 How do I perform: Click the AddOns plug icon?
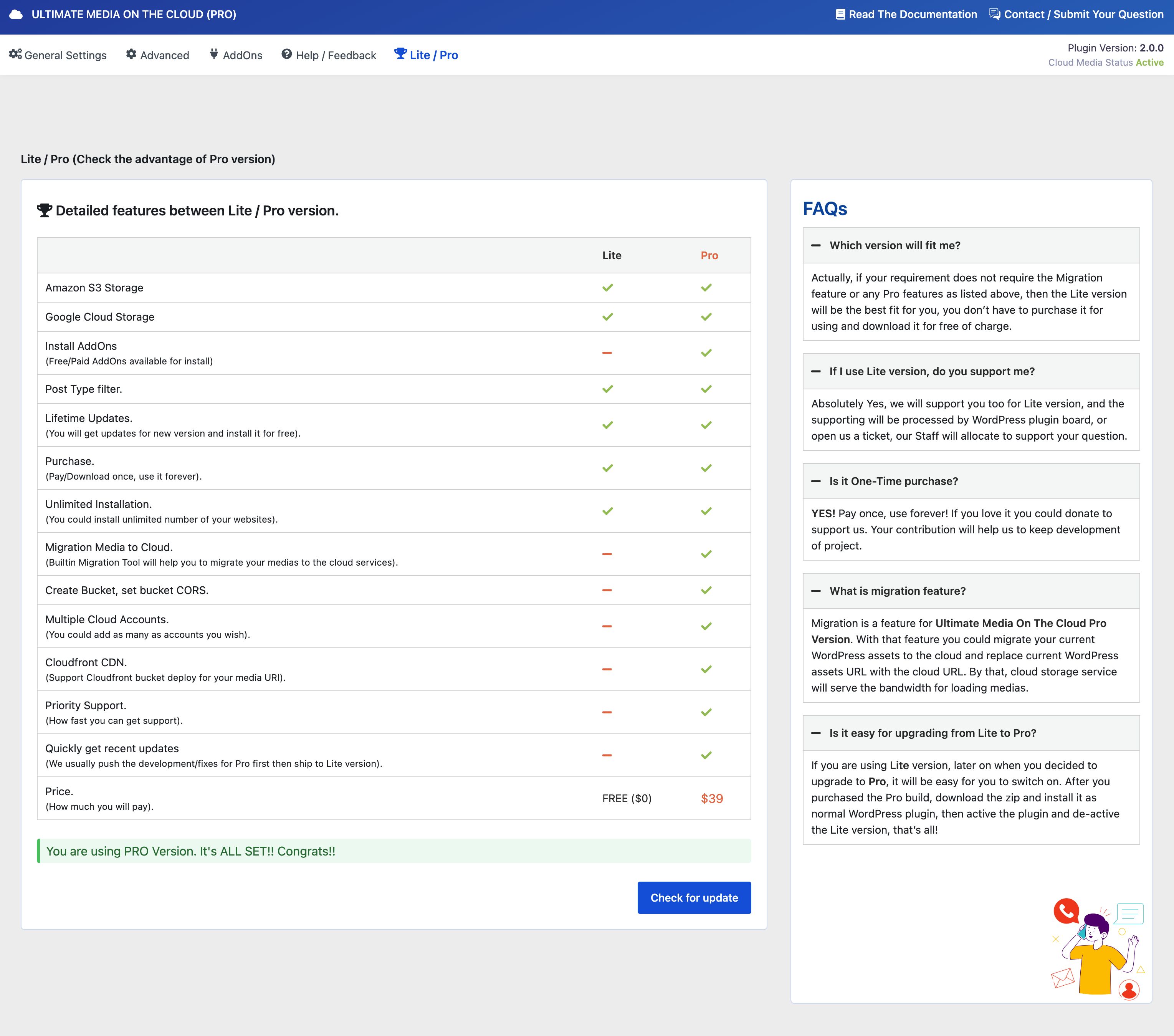pos(214,54)
